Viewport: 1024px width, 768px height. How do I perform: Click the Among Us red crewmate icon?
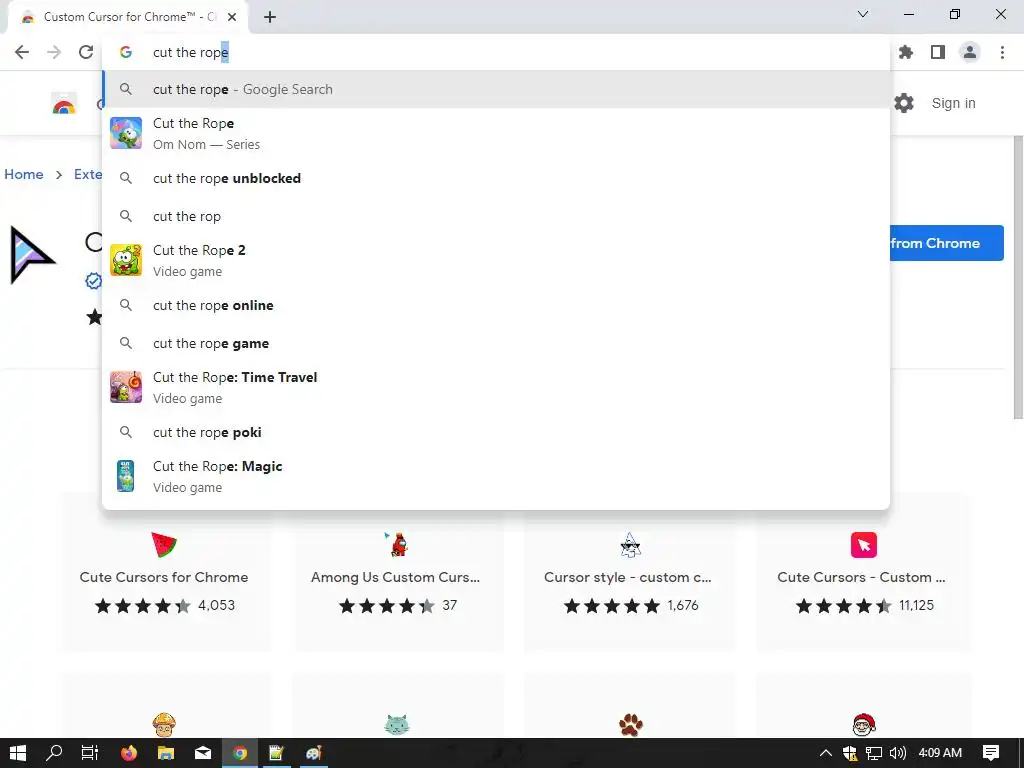coord(396,545)
